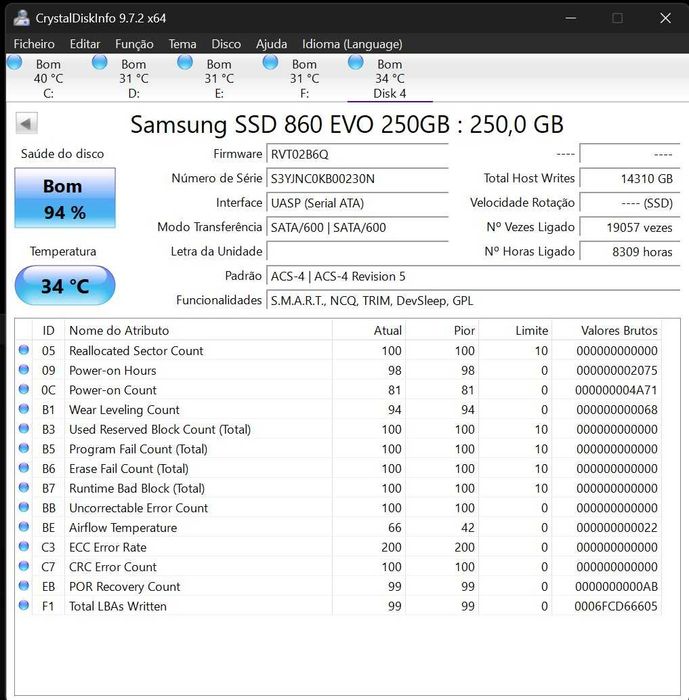This screenshot has width=689, height=700.
Task: Click the empty Letra da Unidade field
Action: [357, 251]
